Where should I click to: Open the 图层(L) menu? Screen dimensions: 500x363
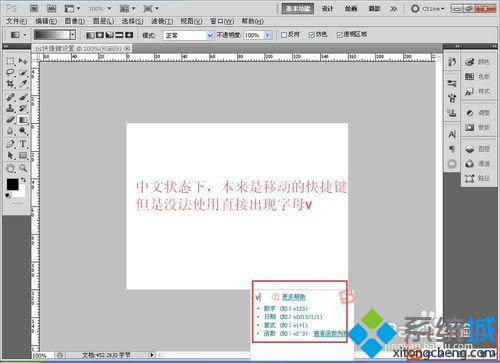tap(103, 21)
